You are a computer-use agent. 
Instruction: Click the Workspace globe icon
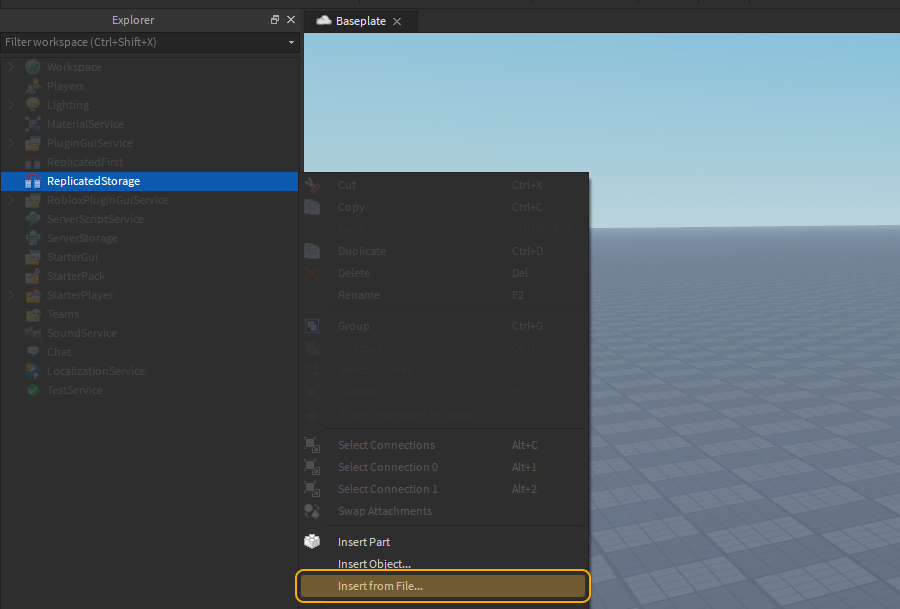(33, 67)
